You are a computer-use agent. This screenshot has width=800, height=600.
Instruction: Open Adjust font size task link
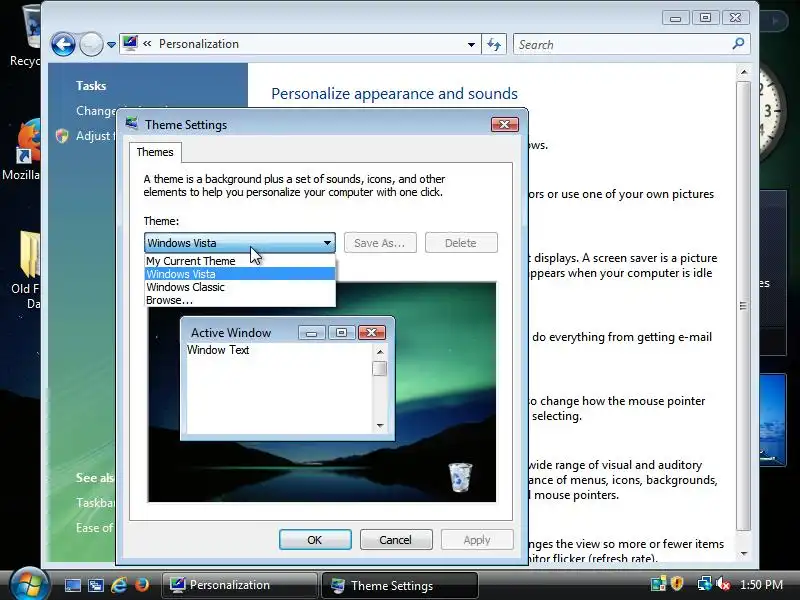(96, 136)
